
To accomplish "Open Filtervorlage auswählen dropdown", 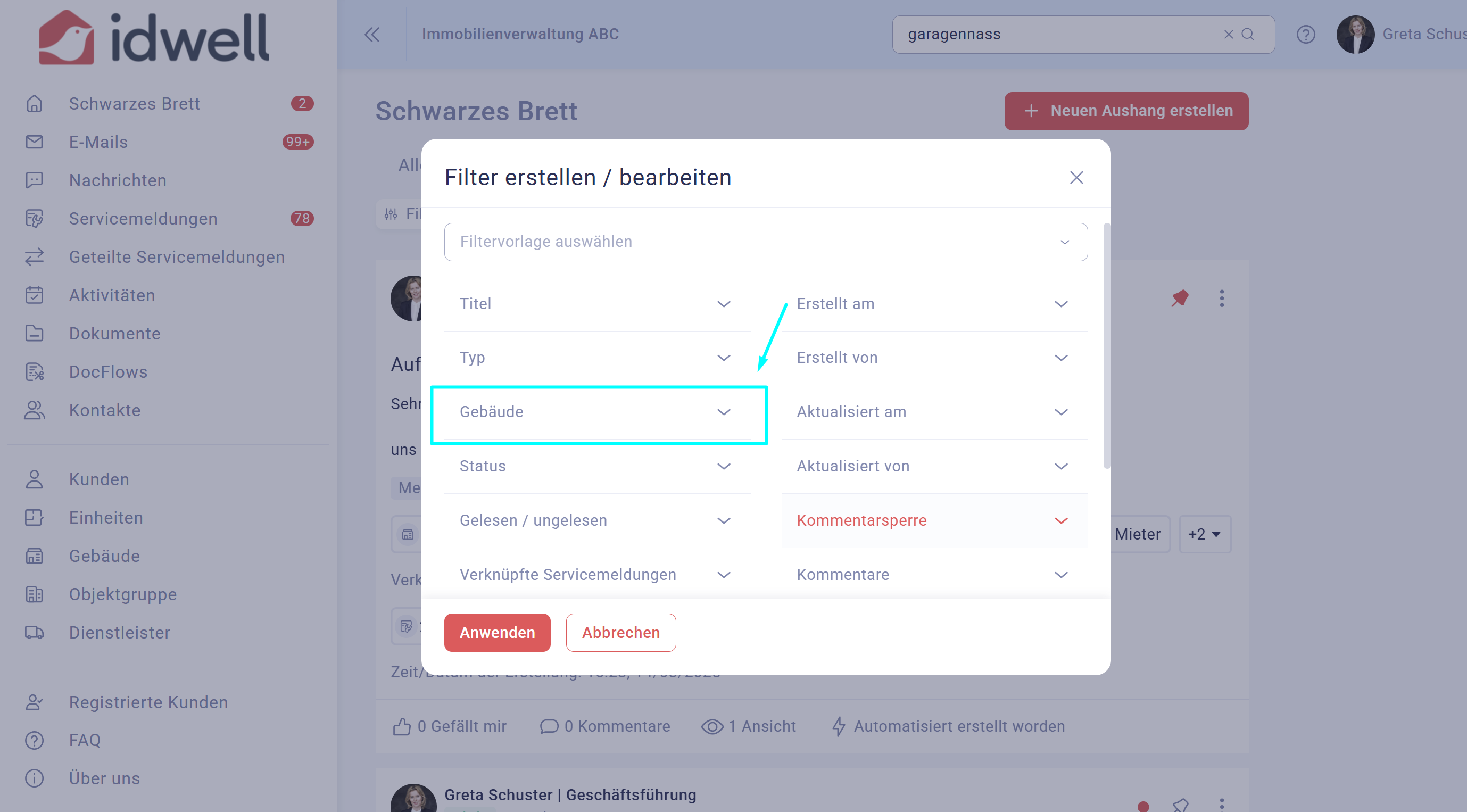I will click(765, 242).
